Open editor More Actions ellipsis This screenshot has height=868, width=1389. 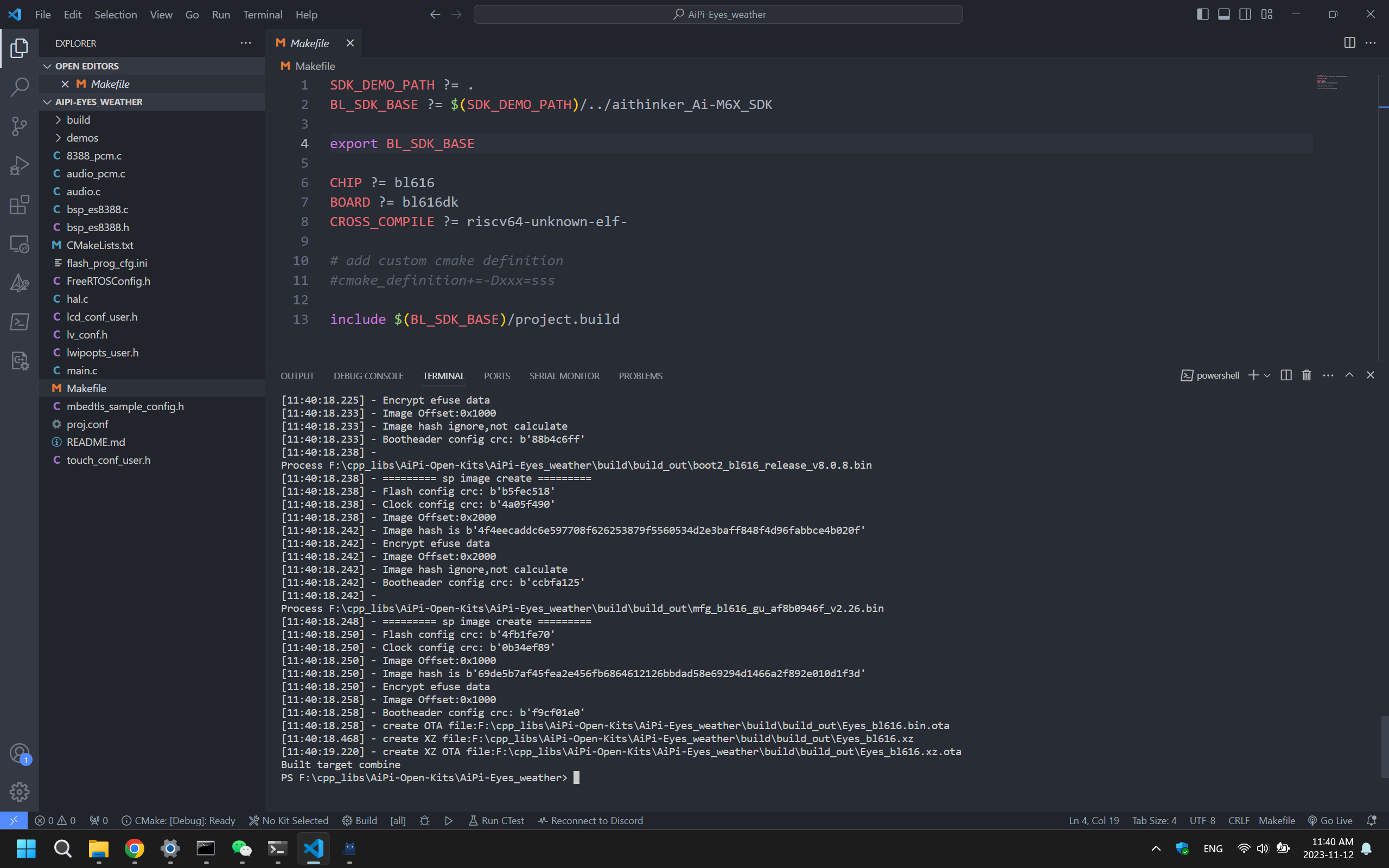tap(1371, 43)
